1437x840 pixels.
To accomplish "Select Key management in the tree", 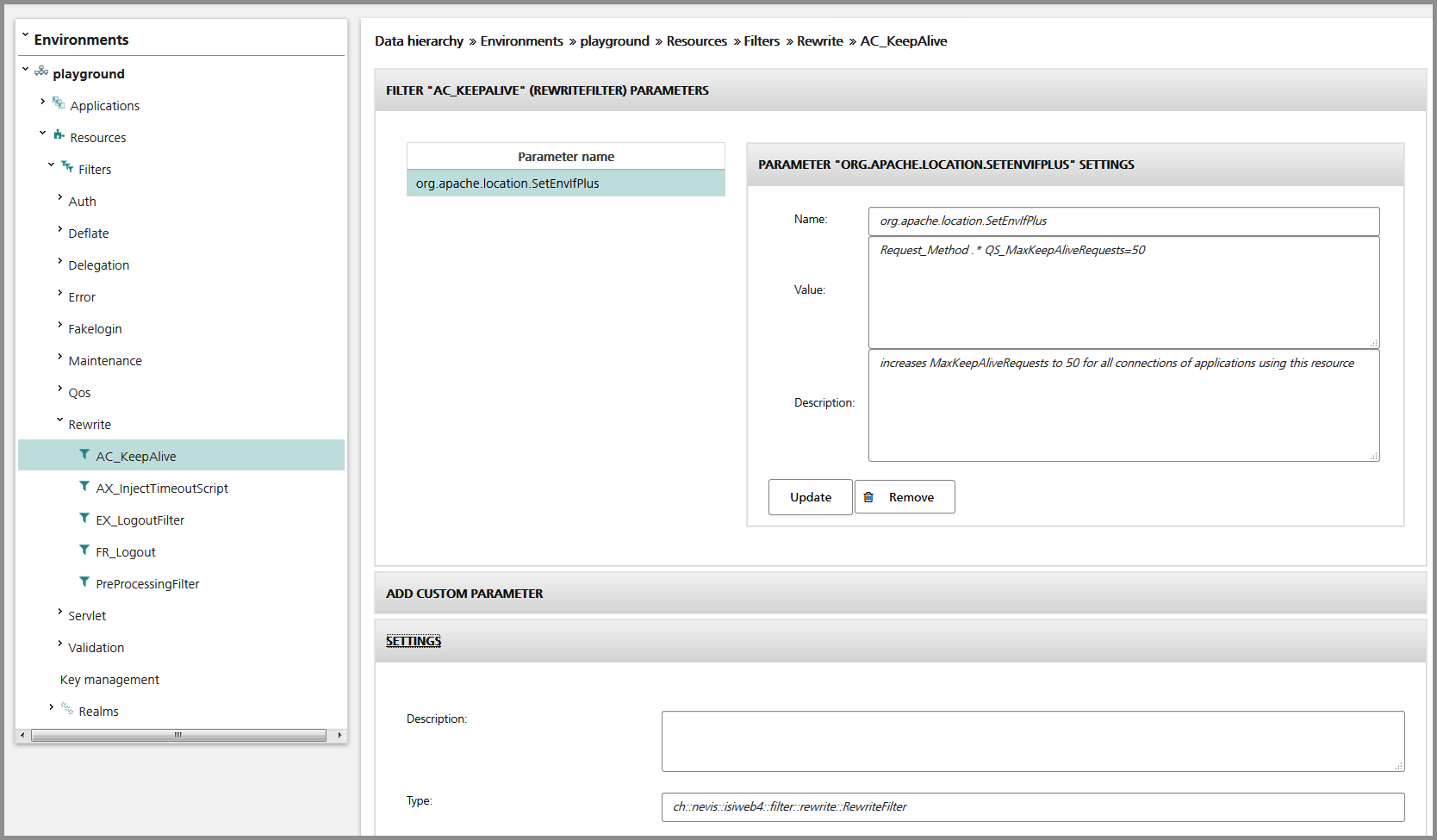I will click(109, 680).
